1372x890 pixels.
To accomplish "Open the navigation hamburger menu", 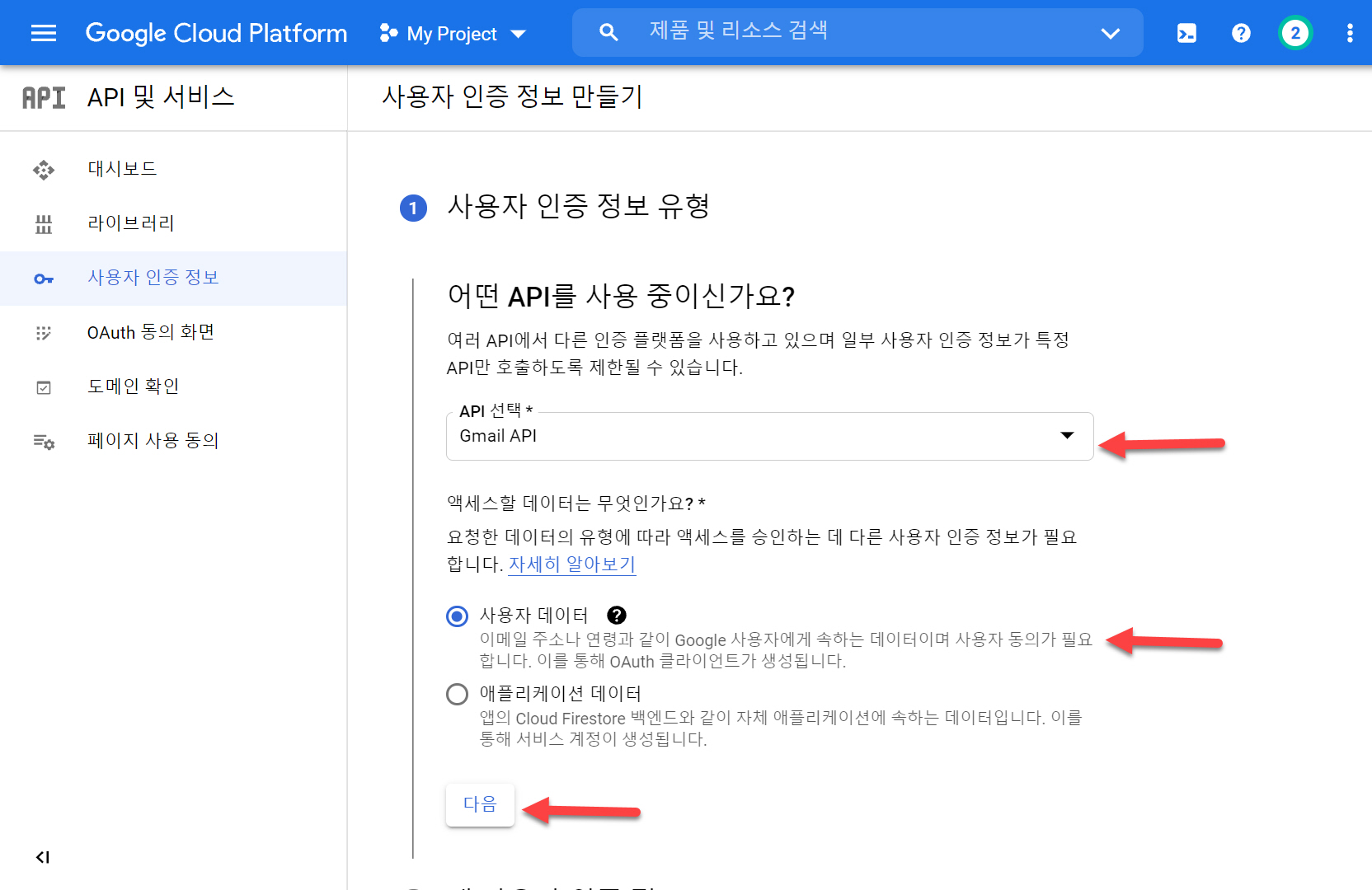I will click(43, 33).
